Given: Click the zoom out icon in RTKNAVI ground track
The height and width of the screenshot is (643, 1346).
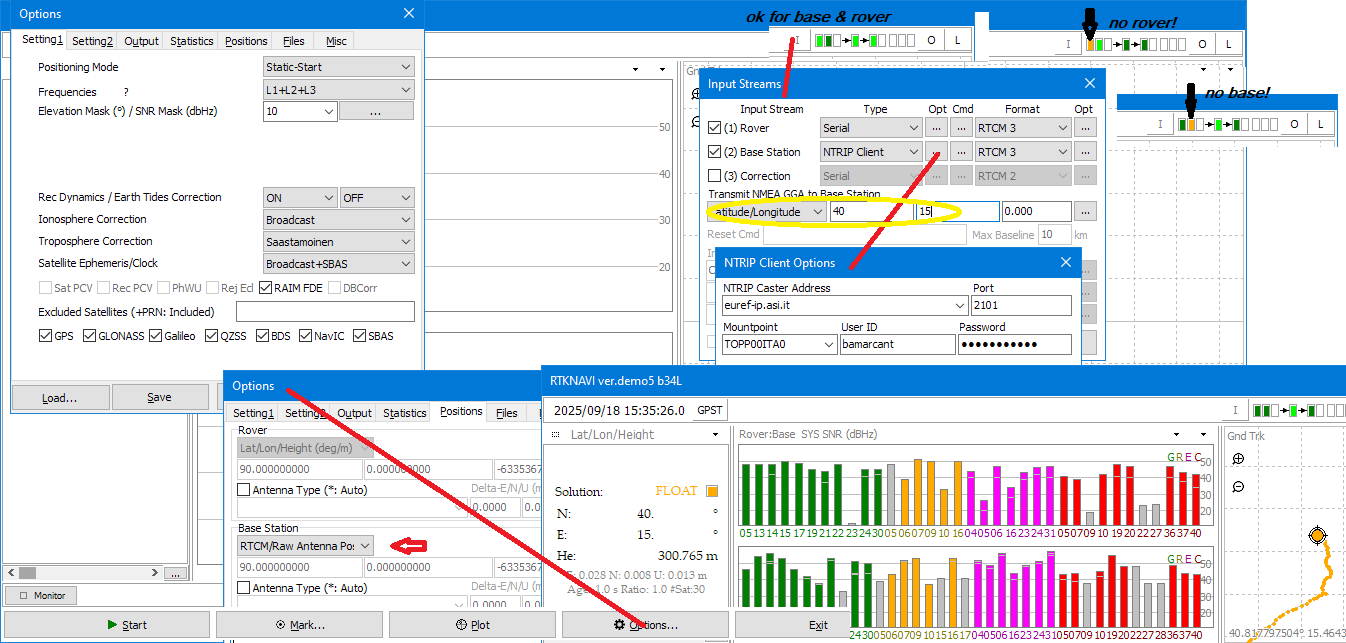Looking at the screenshot, I should 1239,487.
